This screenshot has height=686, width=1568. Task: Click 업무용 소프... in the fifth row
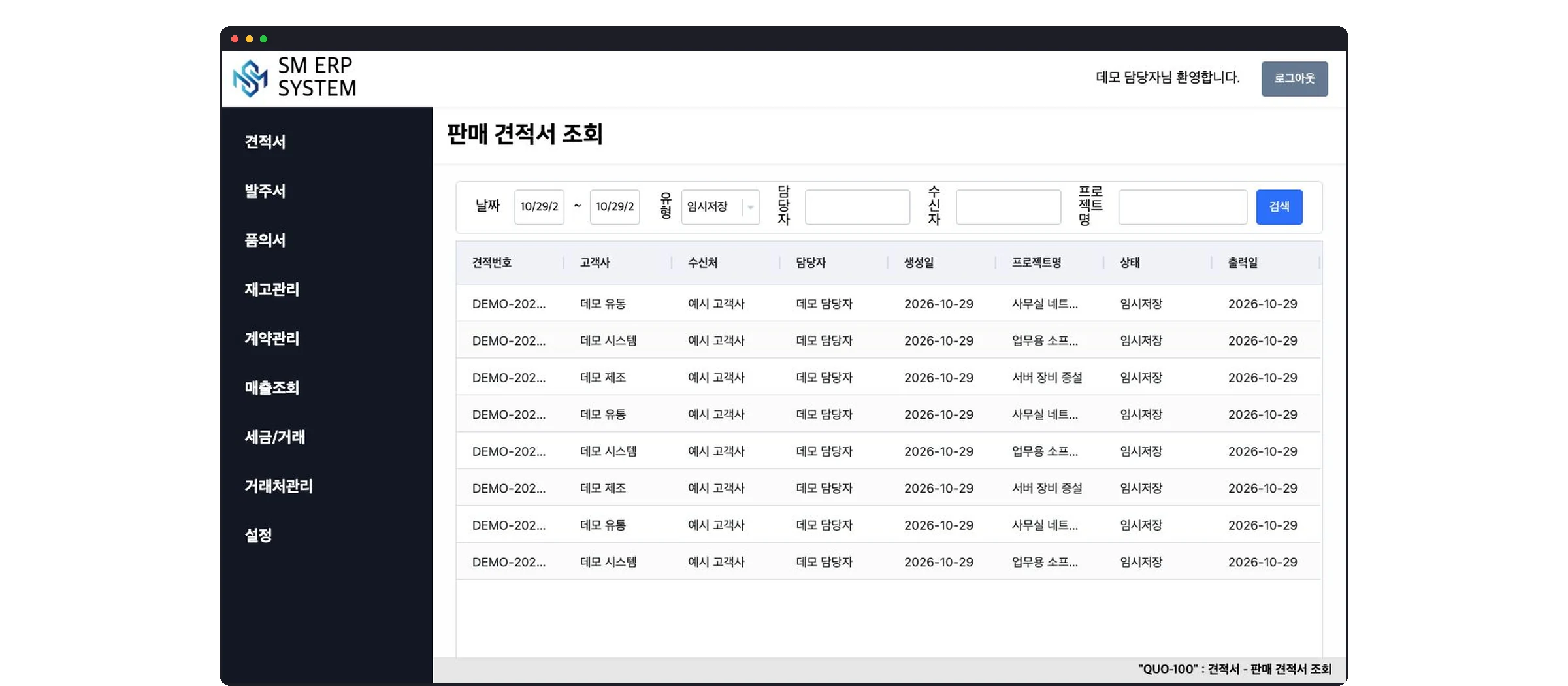click(x=1045, y=451)
